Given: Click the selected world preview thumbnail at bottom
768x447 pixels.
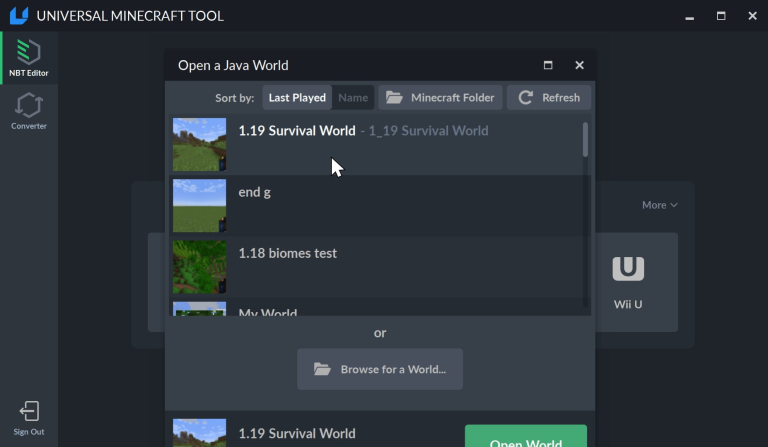Looking at the screenshot, I should (199, 433).
